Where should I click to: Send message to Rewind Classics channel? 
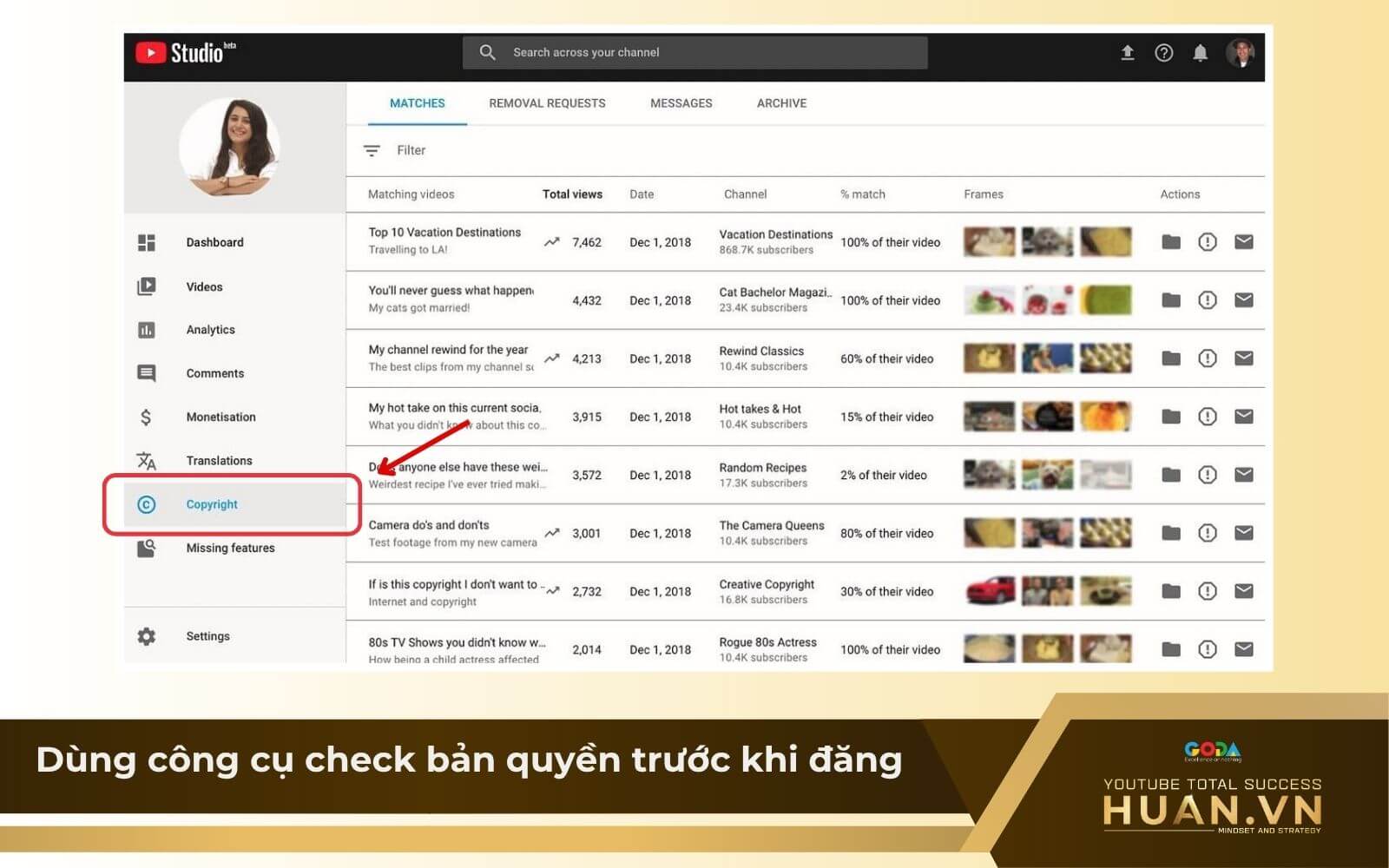pyautogui.click(x=1243, y=358)
